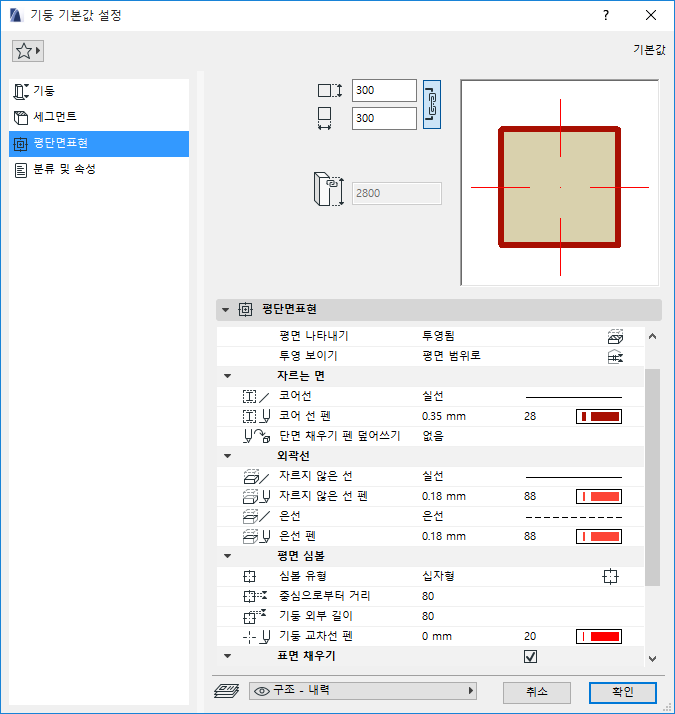Screen dimensions: 675x714
Task: Open the favorites star button
Action: [x=28, y=51]
